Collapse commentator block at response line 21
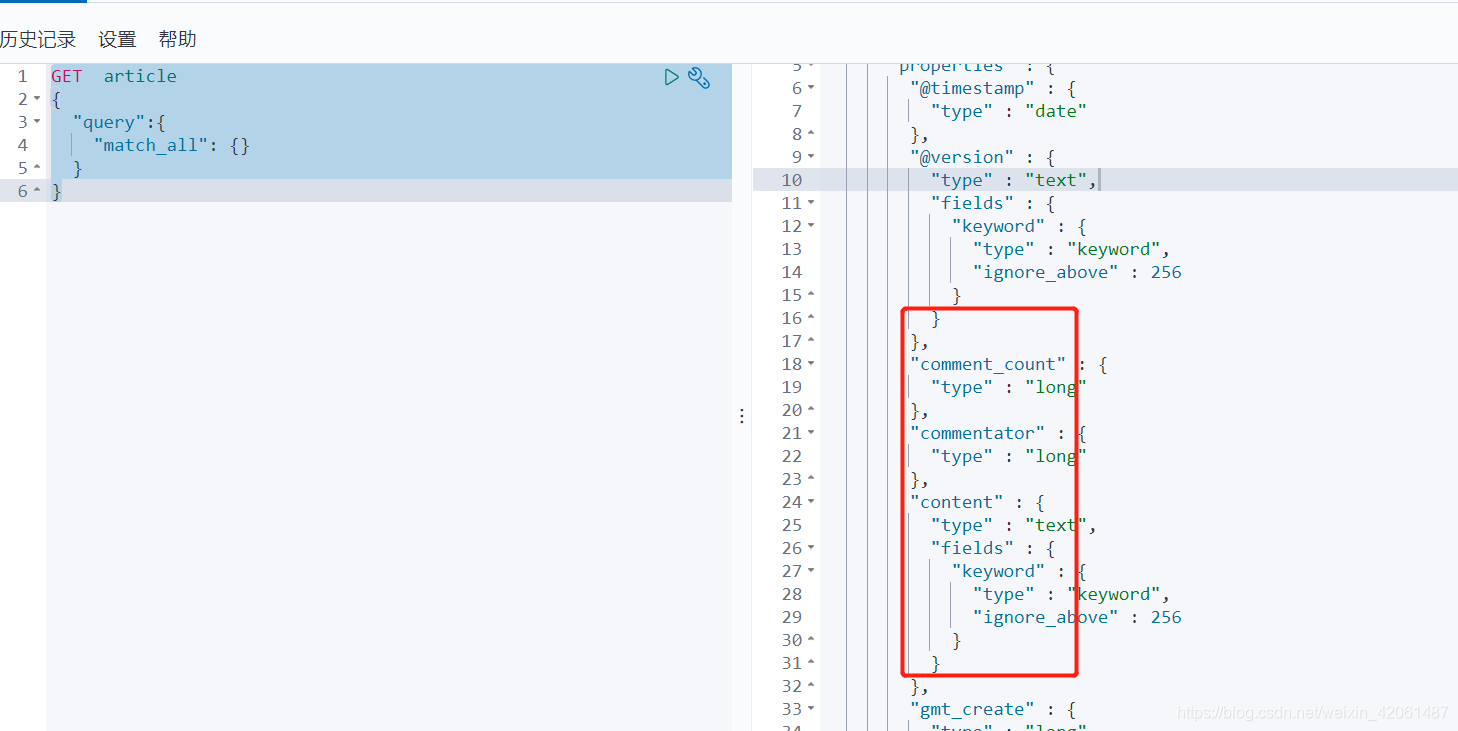The image size is (1458, 731). pos(811,433)
